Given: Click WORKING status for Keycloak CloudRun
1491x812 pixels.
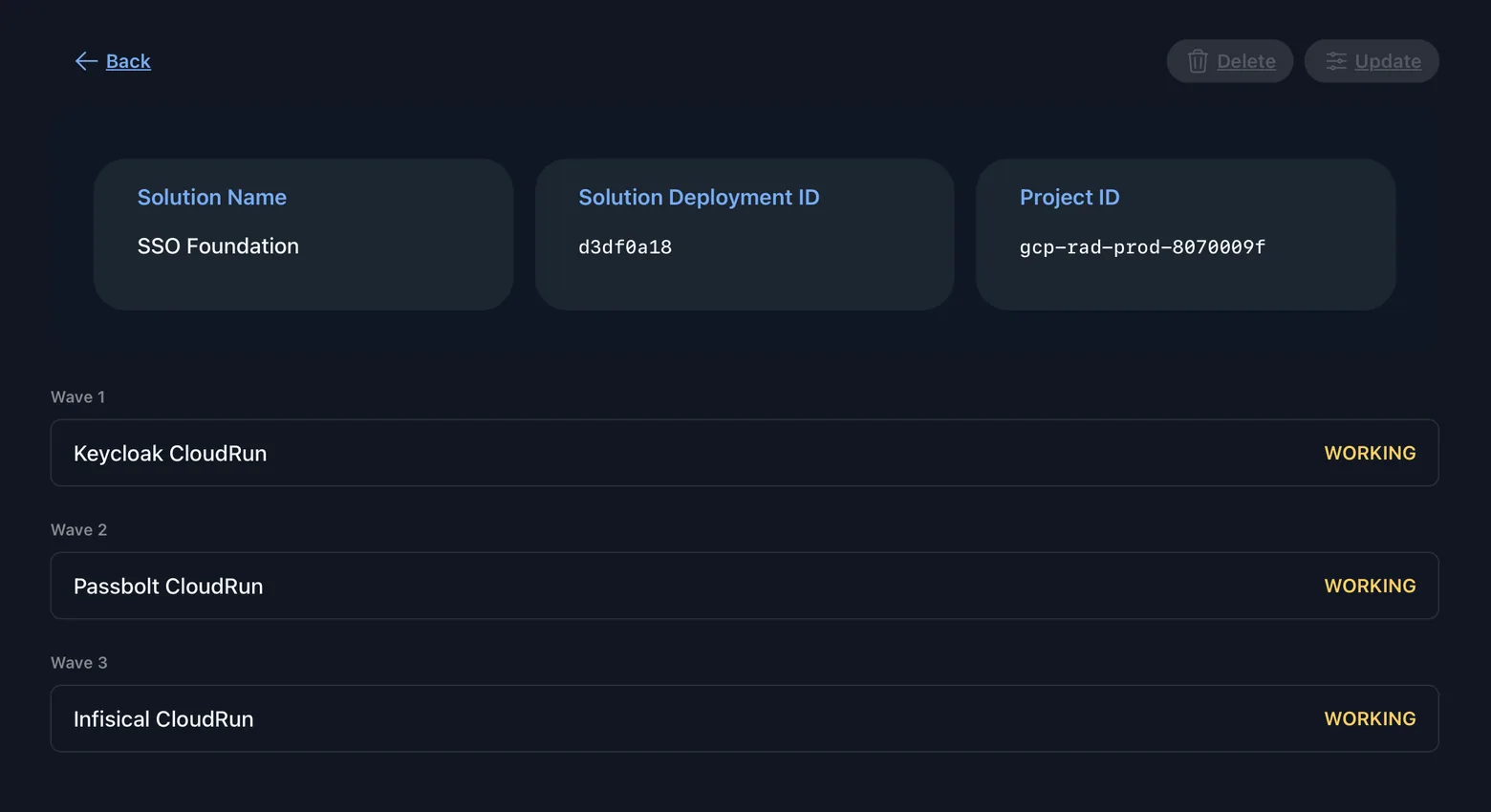Looking at the screenshot, I should tap(1370, 453).
